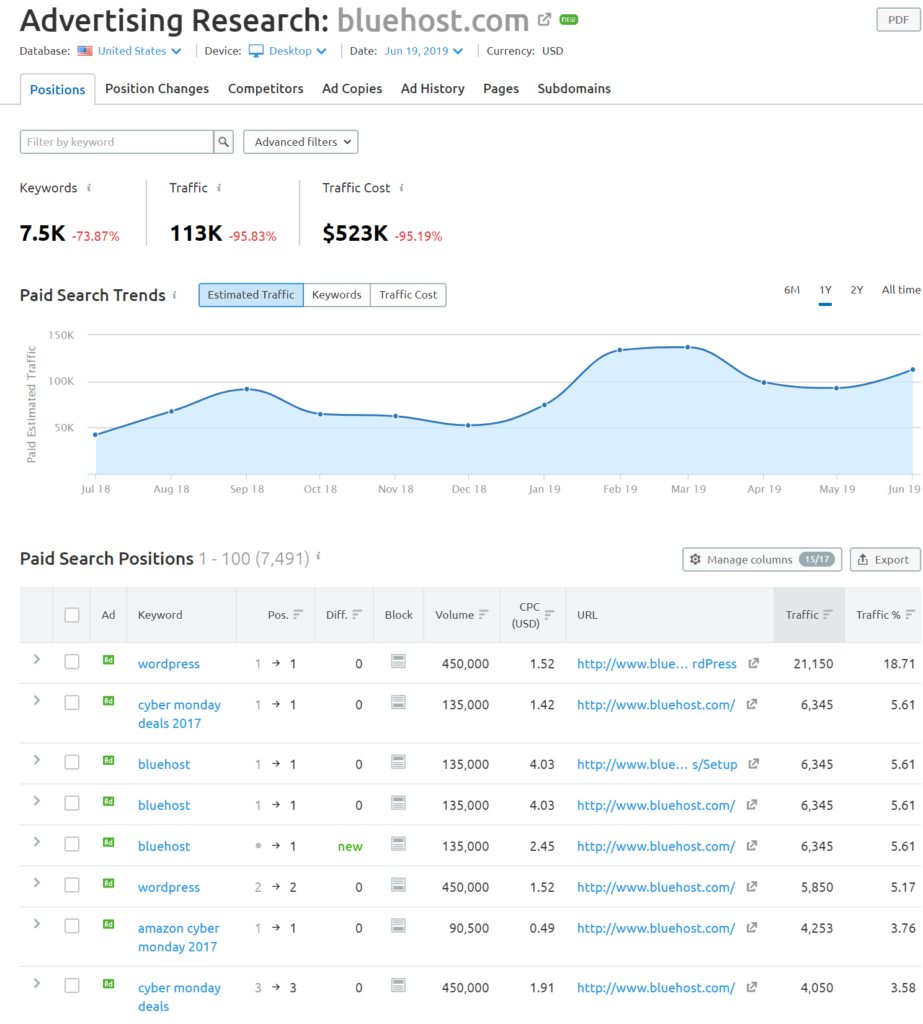Click the Manage columns button
923x1024 pixels.
pos(762,560)
